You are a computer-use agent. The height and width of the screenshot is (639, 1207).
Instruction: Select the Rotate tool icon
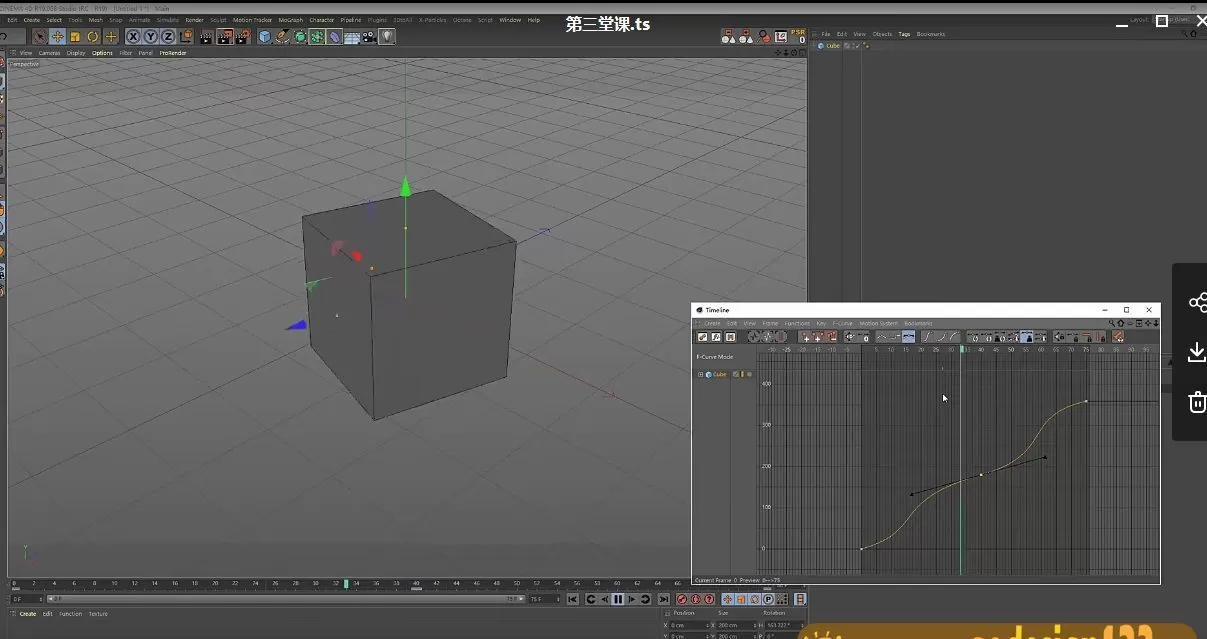point(93,37)
